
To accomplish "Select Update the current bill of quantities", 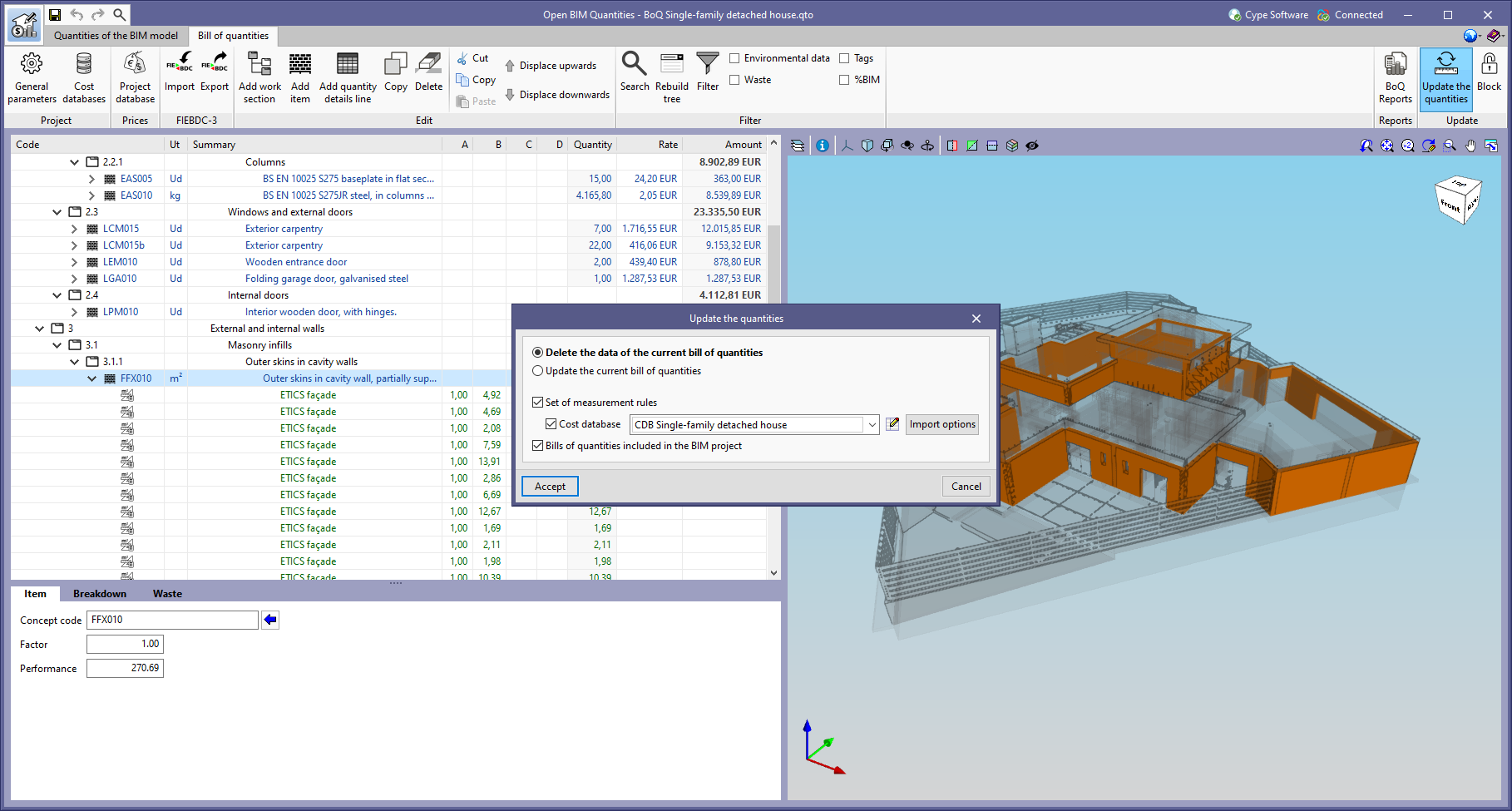I will (x=538, y=371).
